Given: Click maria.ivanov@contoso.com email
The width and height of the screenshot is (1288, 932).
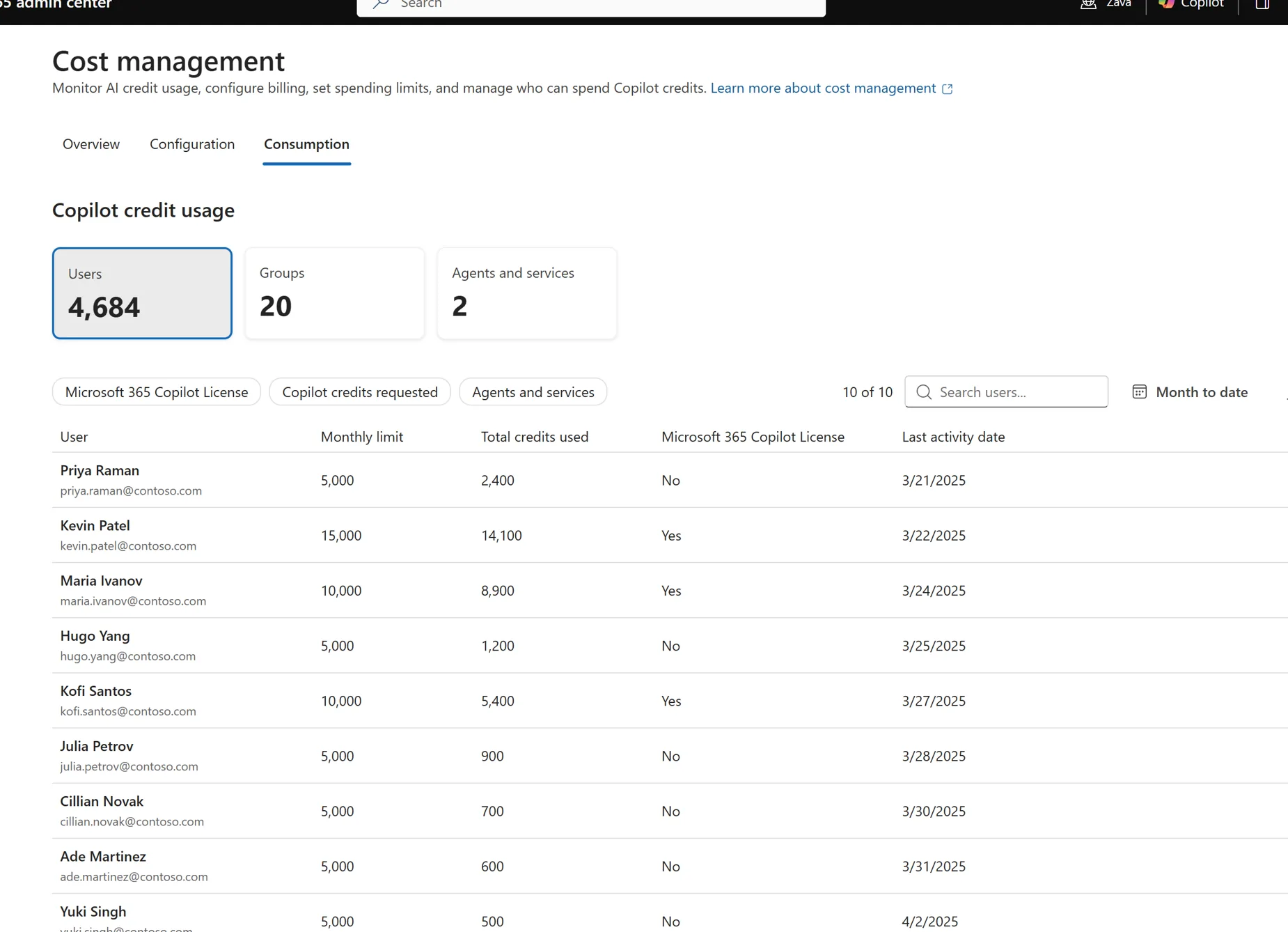Looking at the screenshot, I should [133, 601].
